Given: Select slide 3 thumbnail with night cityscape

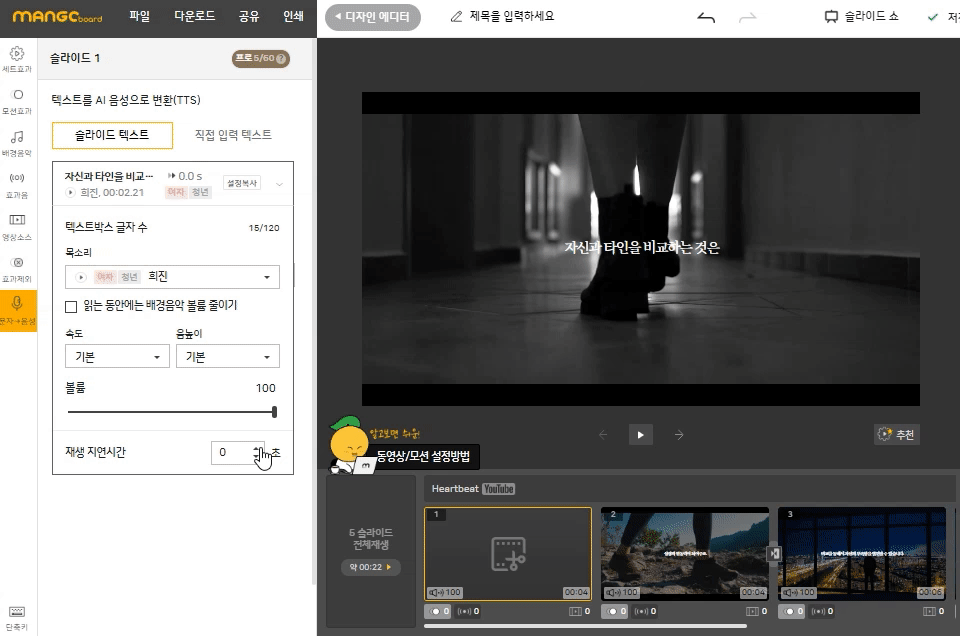Looking at the screenshot, I should tap(861, 554).
